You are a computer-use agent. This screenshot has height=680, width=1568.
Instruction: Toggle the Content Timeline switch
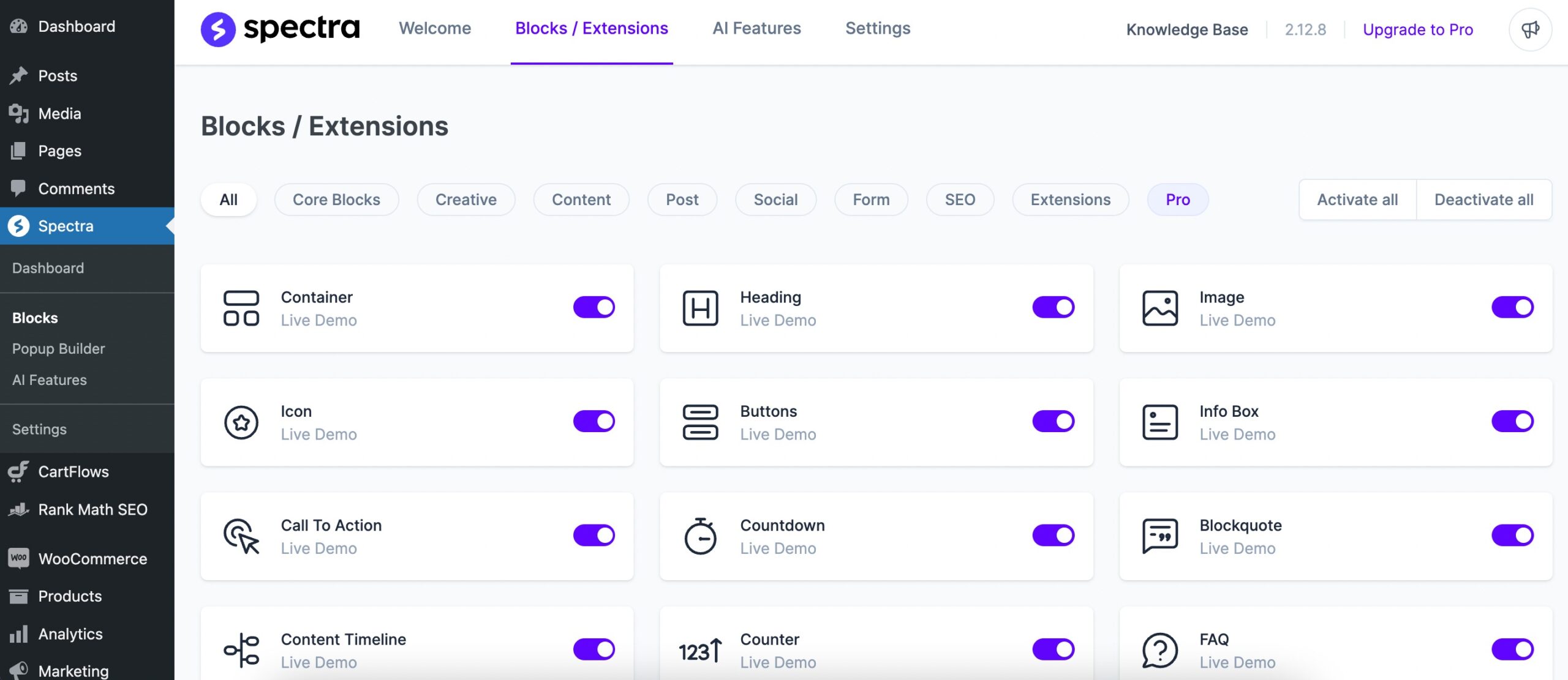pyautogui.click(x=594, y=649)
